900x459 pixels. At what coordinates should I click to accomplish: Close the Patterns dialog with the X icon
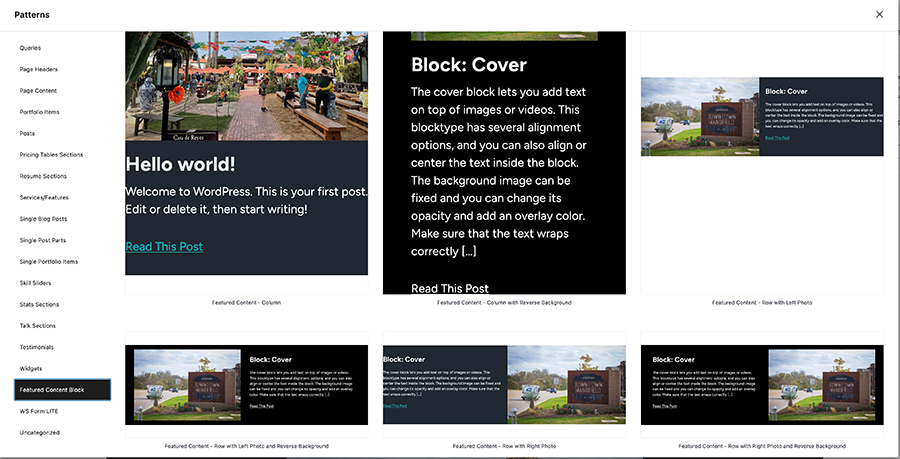(x=879, y=14)
